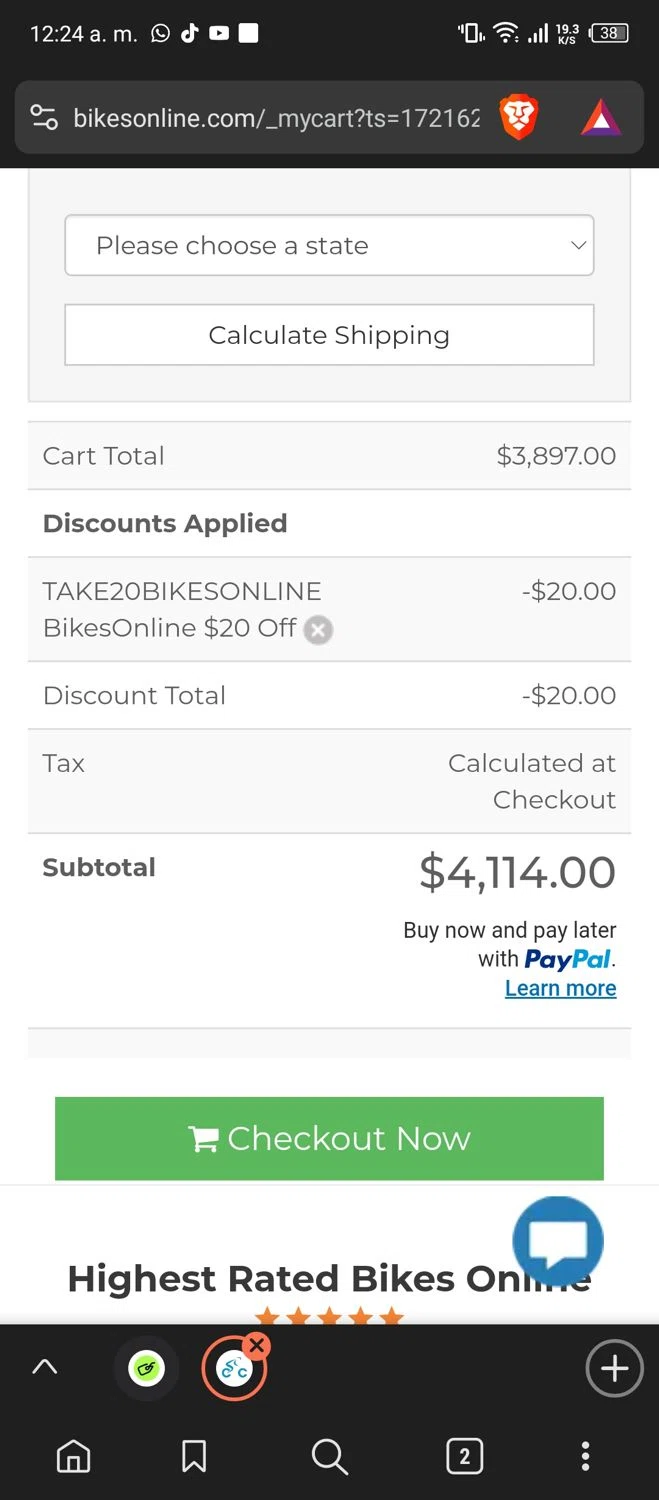
Task: Open the Brave Rewards triangle icon
Action: [601, 118]
